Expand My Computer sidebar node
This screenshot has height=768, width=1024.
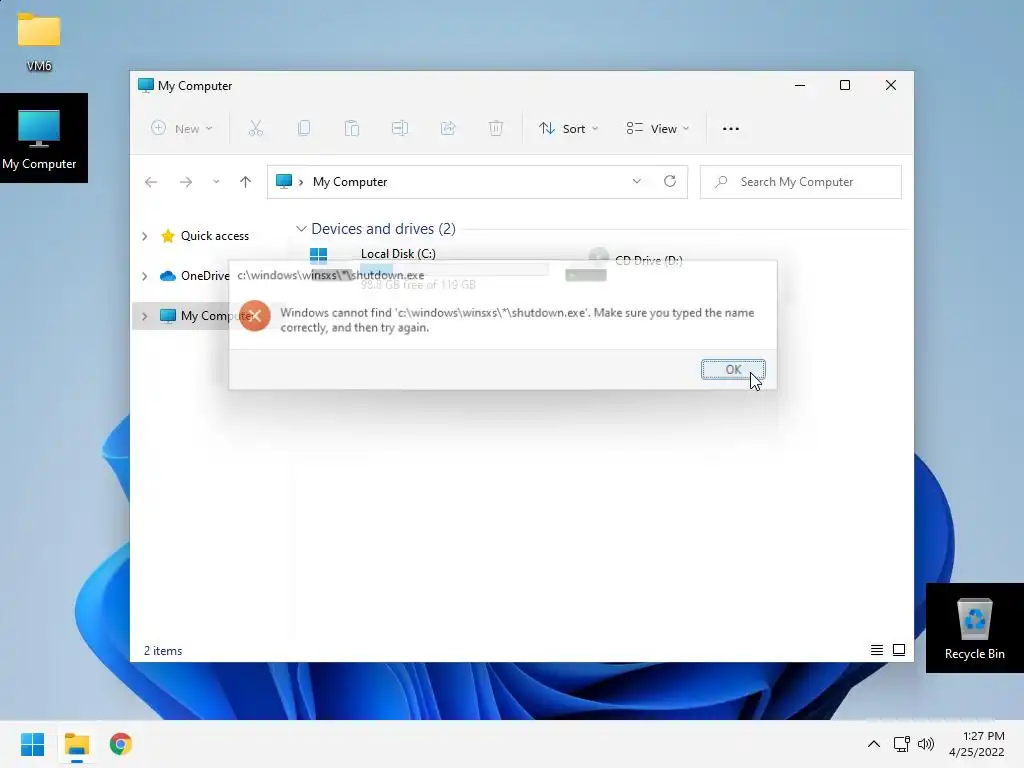(145, 316)
